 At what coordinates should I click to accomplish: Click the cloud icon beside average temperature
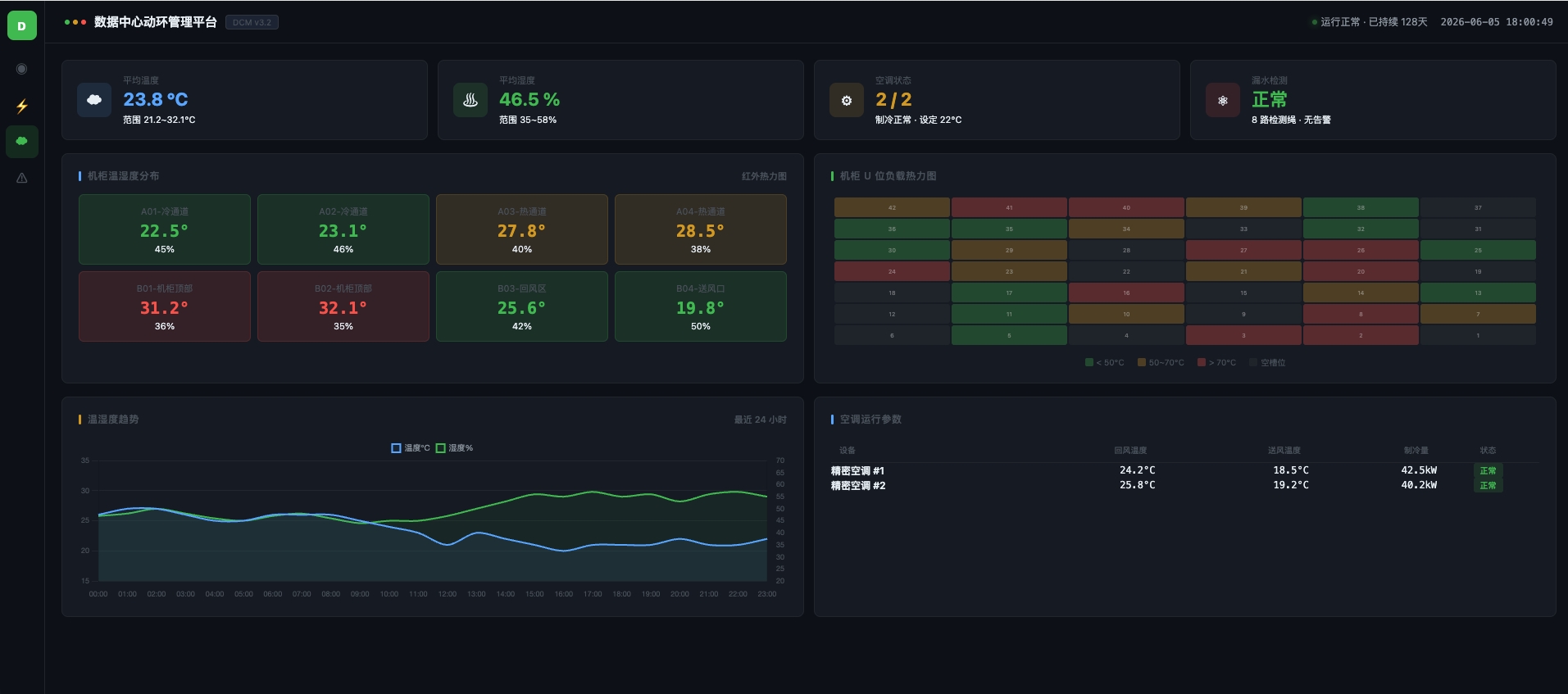94,100
